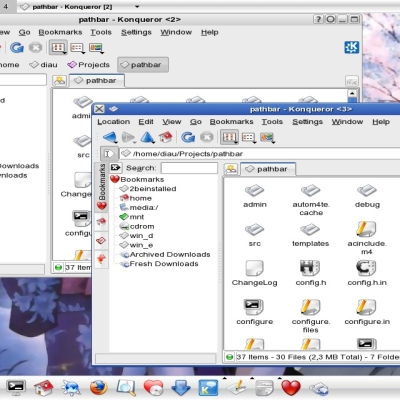Toggle the icon view mode button
The image size is (400, 400).
[229, 137]
